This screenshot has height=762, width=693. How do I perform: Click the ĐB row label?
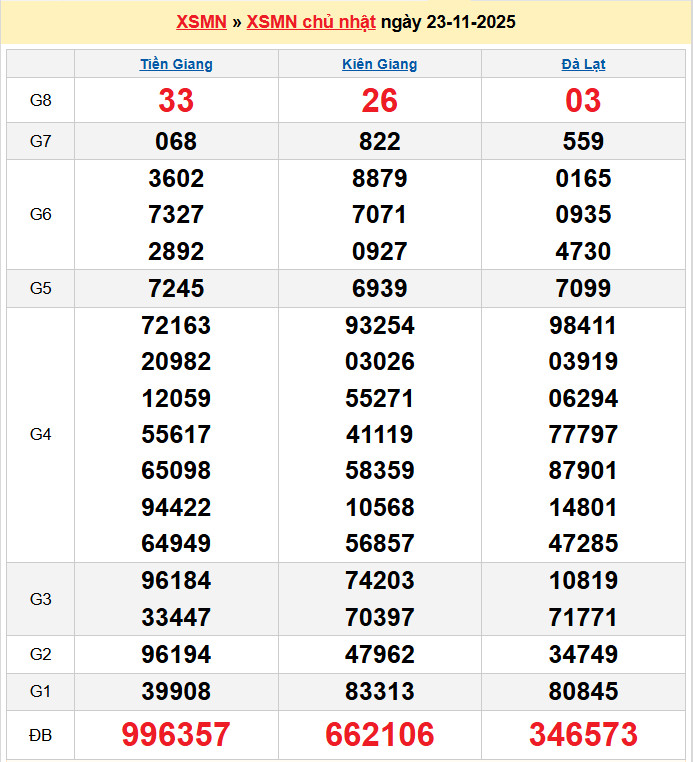coord(40,735)
